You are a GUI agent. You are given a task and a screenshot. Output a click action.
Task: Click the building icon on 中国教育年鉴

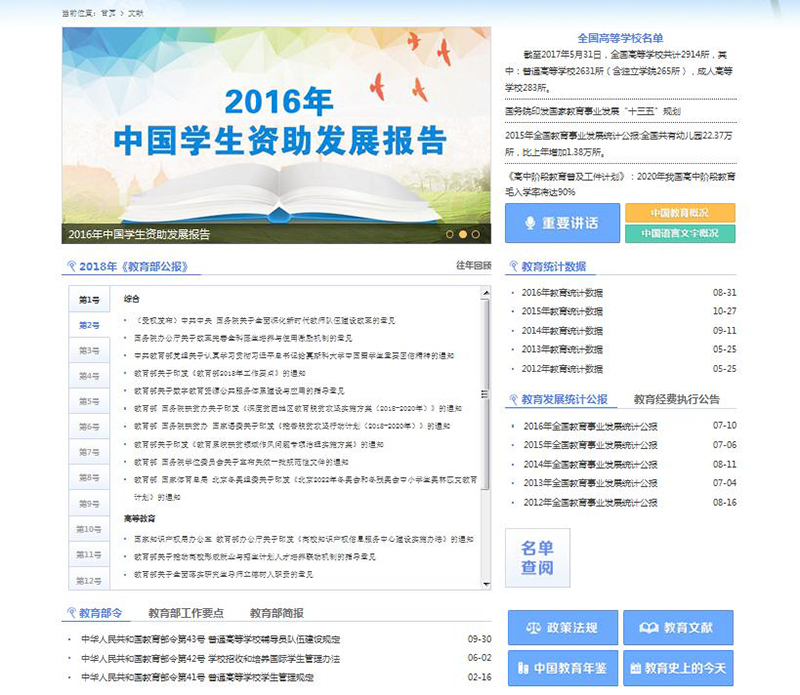522,667
